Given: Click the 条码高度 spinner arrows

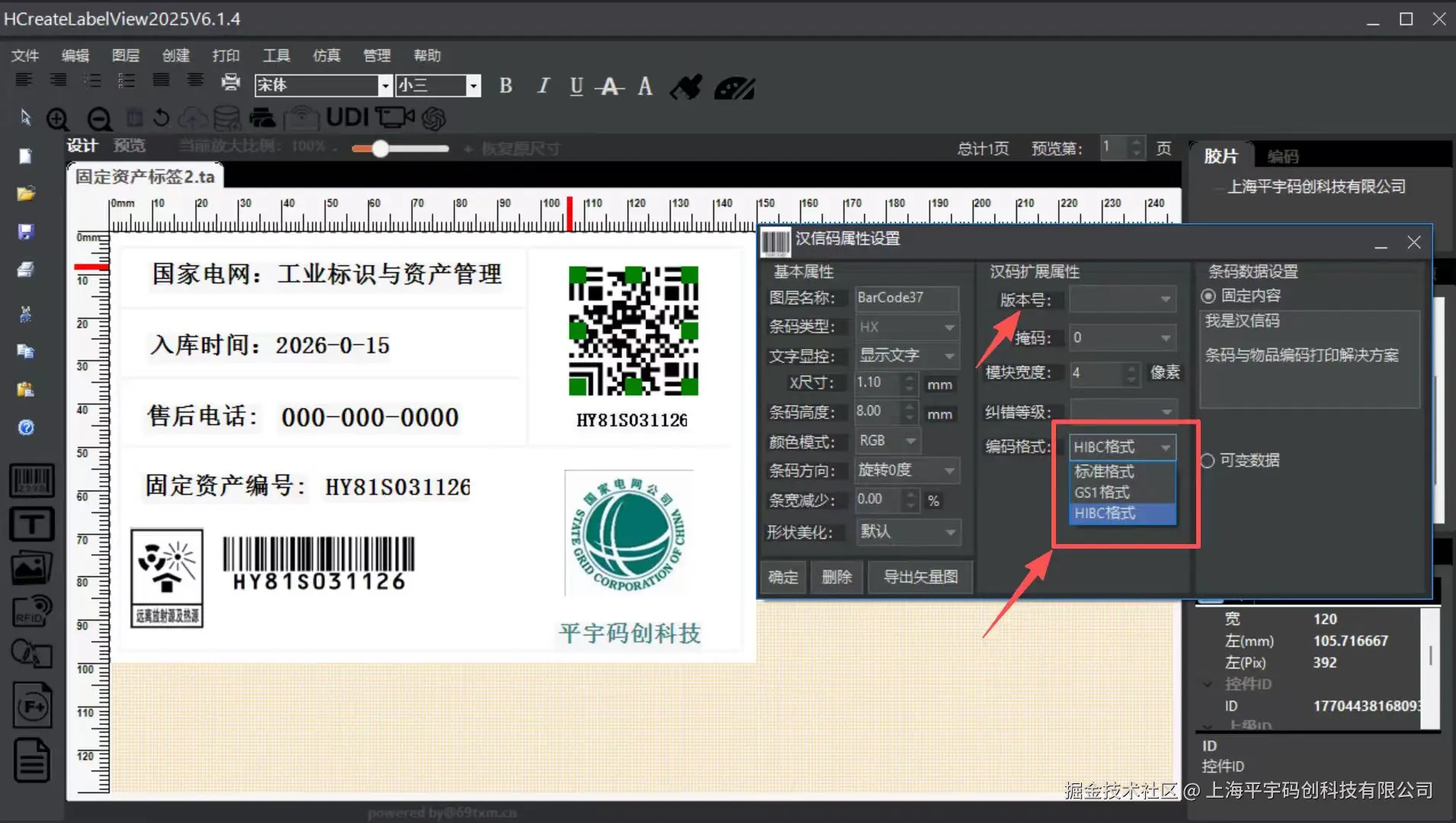Looking at the screenshot, I should click(x=909, y=412).
